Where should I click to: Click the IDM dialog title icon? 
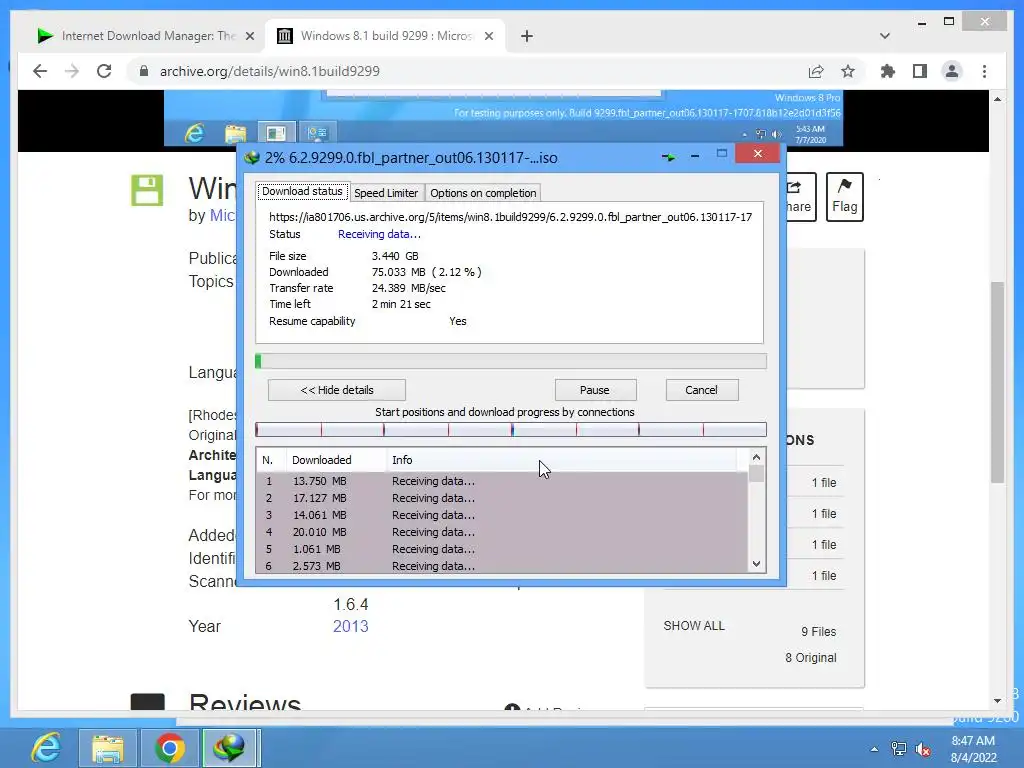tap(252, 157)
